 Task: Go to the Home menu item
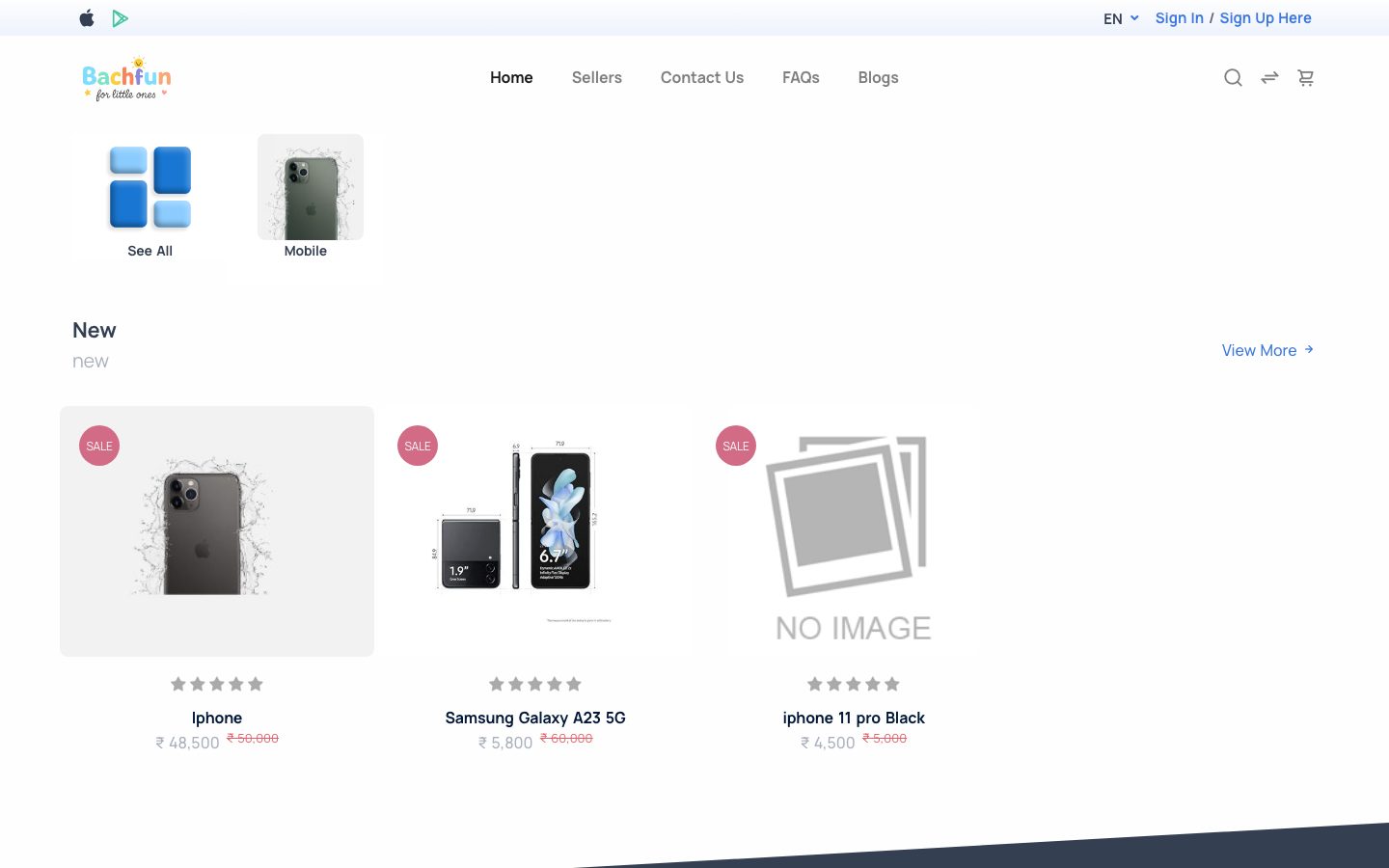point(511,77)
